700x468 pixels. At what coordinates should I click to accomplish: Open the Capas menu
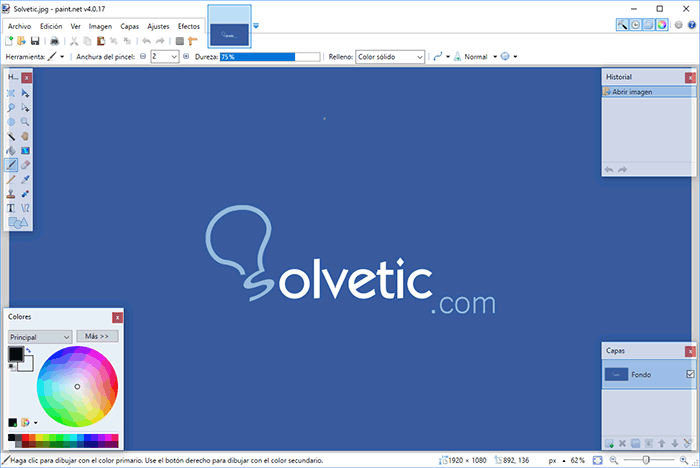[129, 26]
